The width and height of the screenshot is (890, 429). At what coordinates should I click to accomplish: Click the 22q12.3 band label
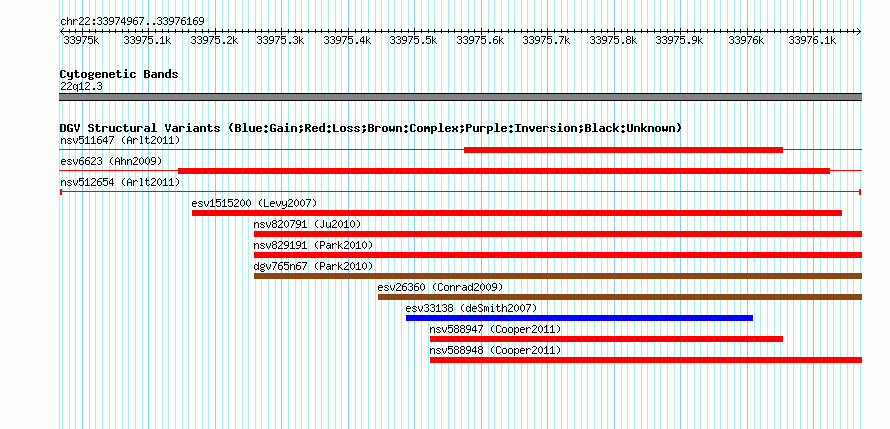(x=81, y=87)
